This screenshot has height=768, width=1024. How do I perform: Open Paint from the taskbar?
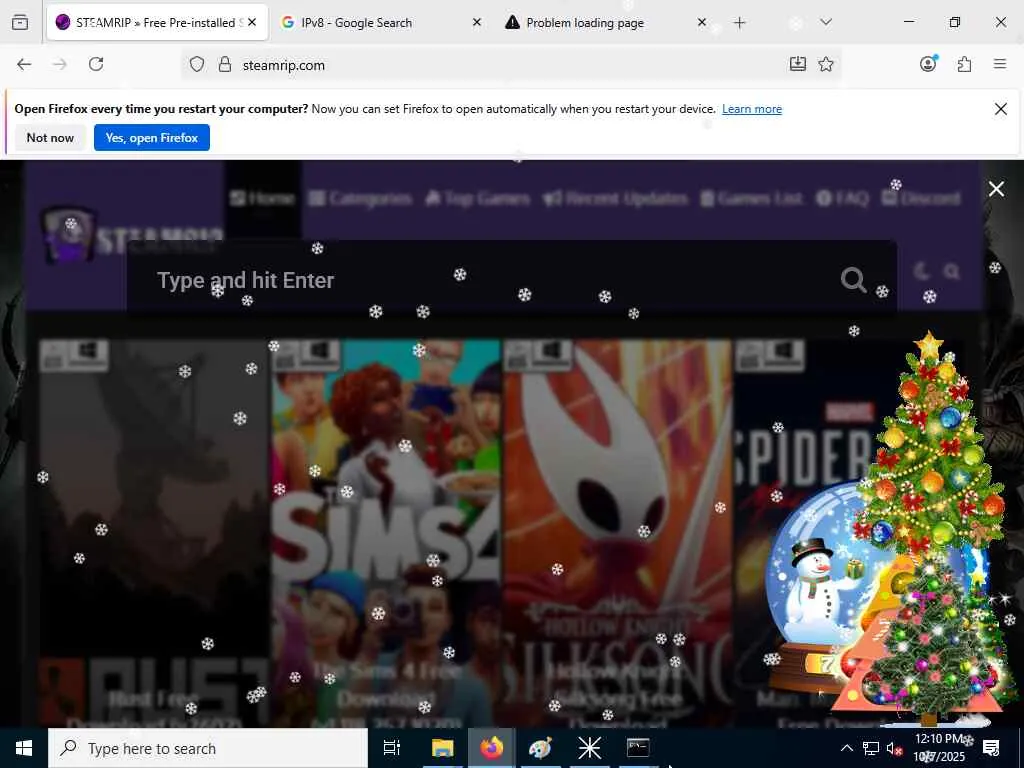(540, 748)
